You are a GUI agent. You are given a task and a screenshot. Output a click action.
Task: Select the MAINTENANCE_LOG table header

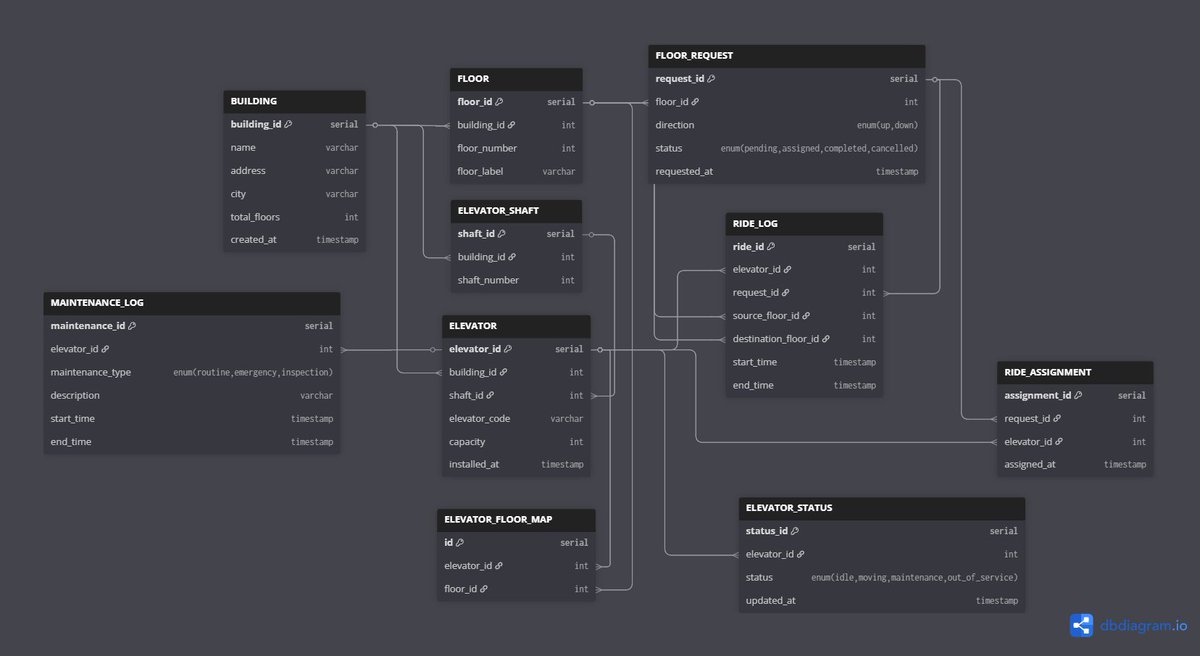[x=192, y=303]
